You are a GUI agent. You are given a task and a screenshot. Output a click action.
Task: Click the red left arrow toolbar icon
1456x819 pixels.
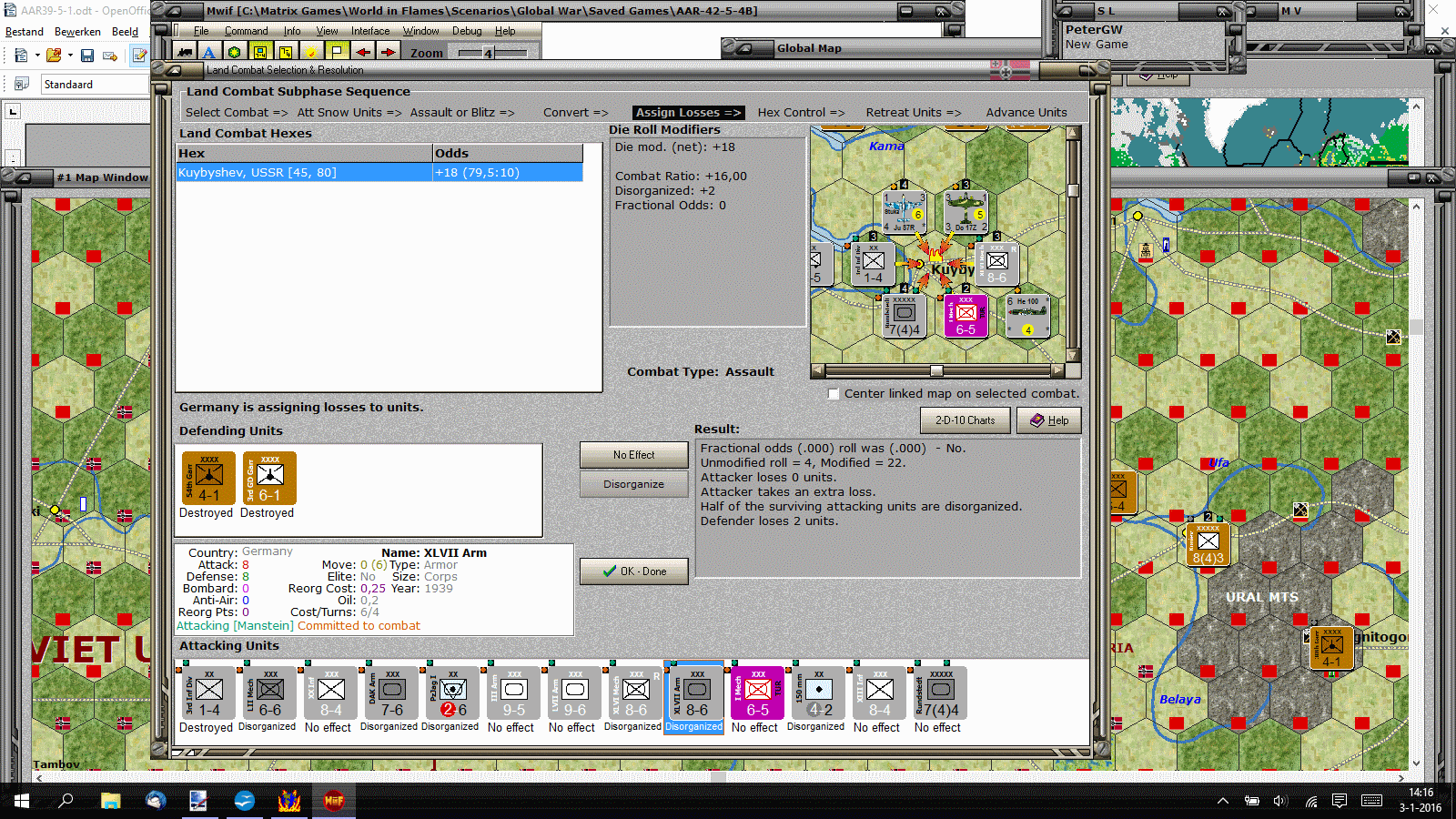363,53
